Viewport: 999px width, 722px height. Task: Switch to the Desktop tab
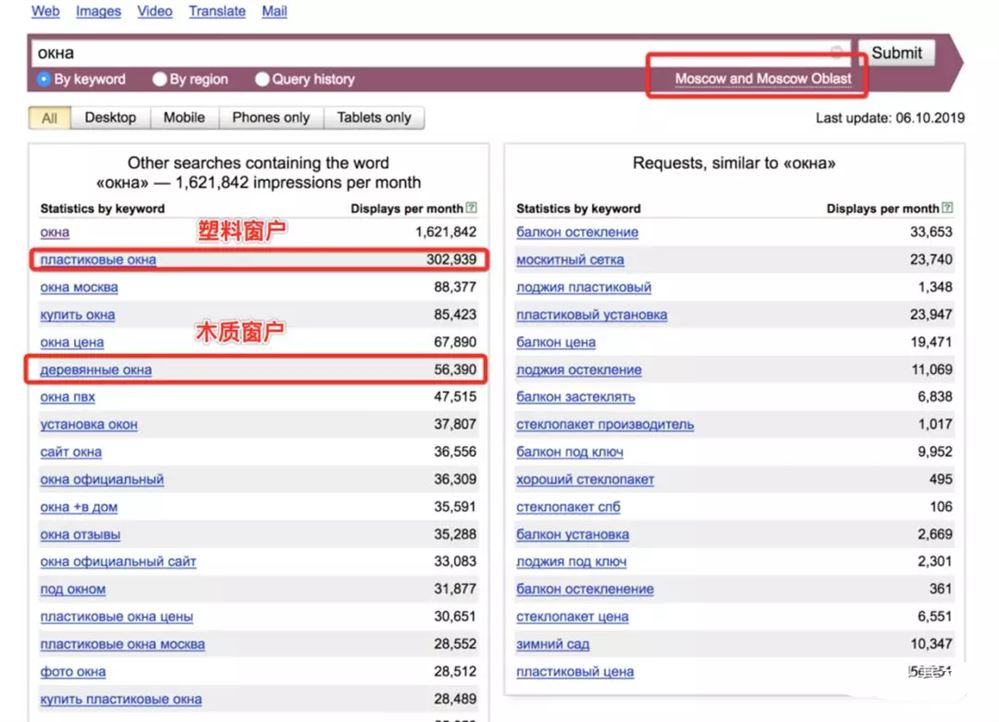point(110,118)
